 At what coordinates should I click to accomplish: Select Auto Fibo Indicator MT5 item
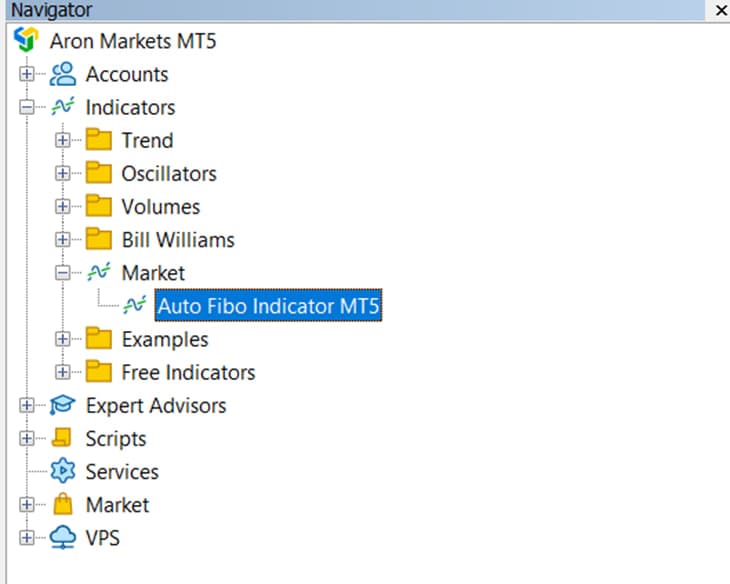pyautogui.click(x=268, y=306)
